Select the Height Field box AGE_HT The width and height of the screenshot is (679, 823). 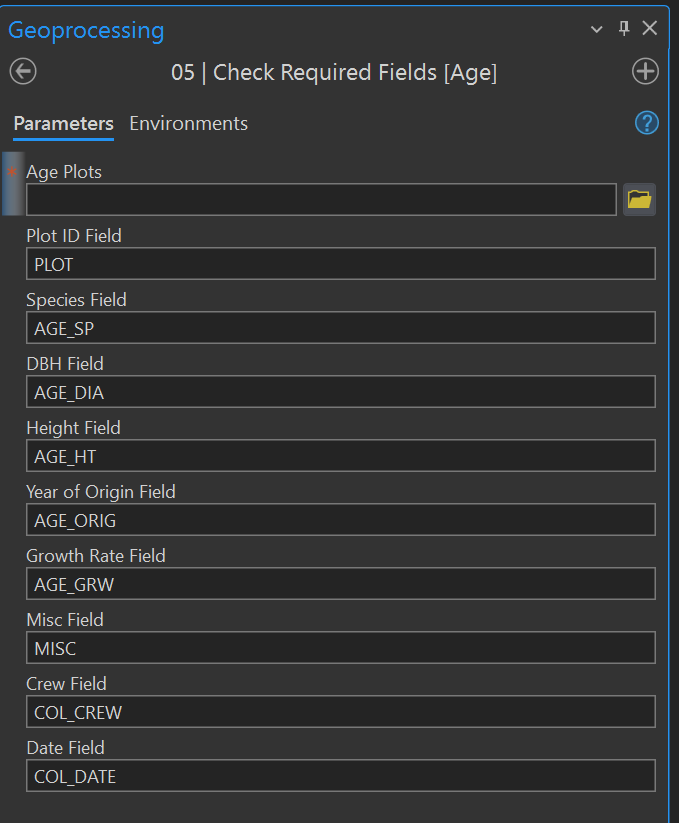click(340, 456)
